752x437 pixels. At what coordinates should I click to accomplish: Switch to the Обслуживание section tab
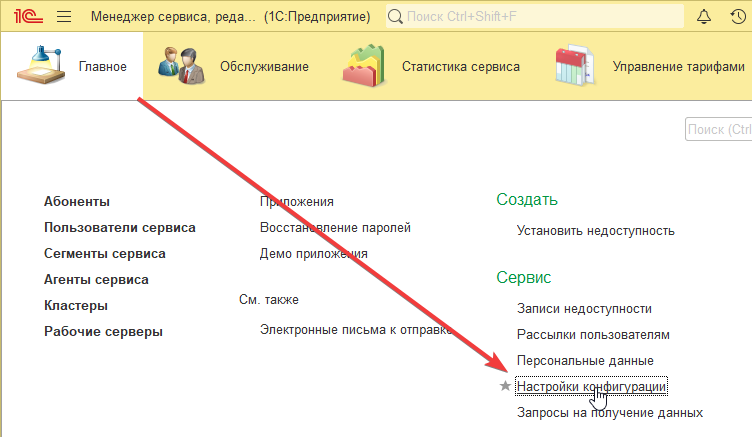264,67
